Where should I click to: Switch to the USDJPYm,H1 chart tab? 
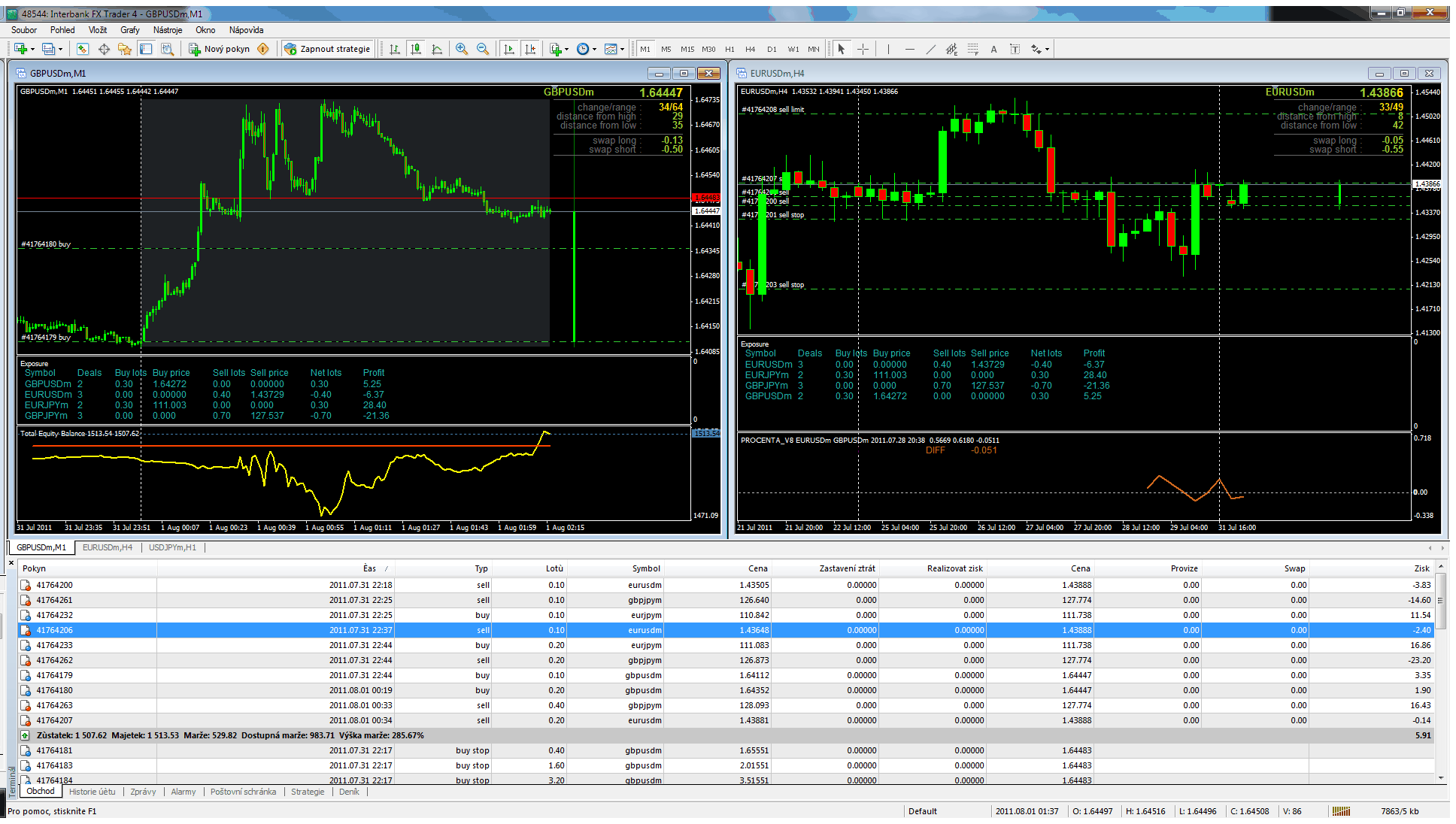click(x=172, y=547)
